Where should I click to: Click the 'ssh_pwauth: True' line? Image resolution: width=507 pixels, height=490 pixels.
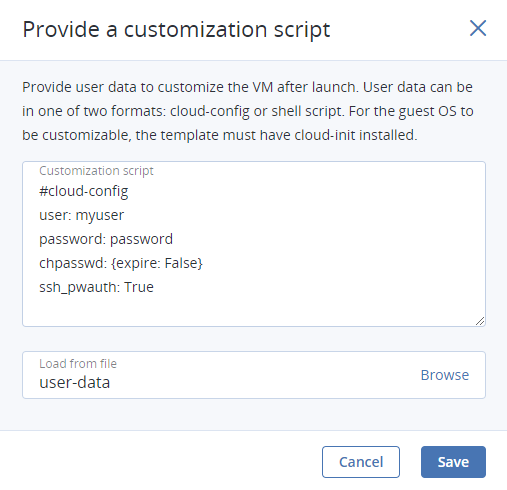point(96,287)
